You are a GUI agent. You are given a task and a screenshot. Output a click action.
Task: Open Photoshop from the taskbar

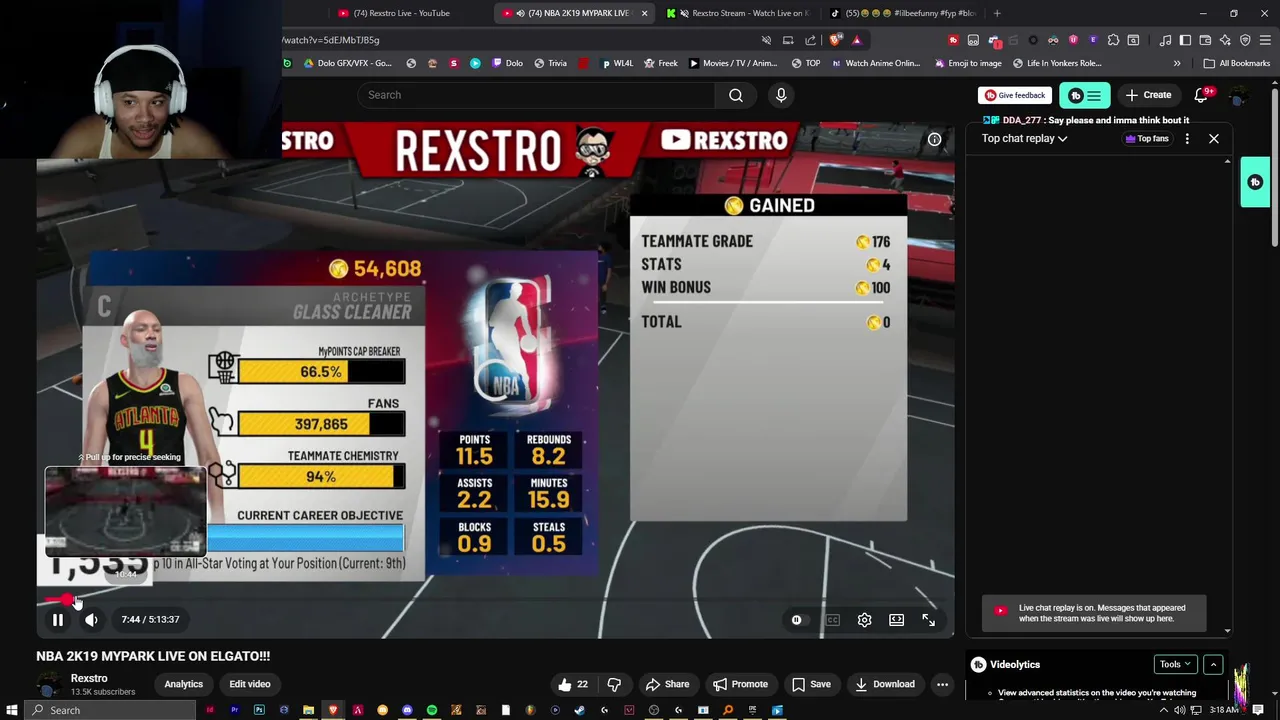click(259, 710)
